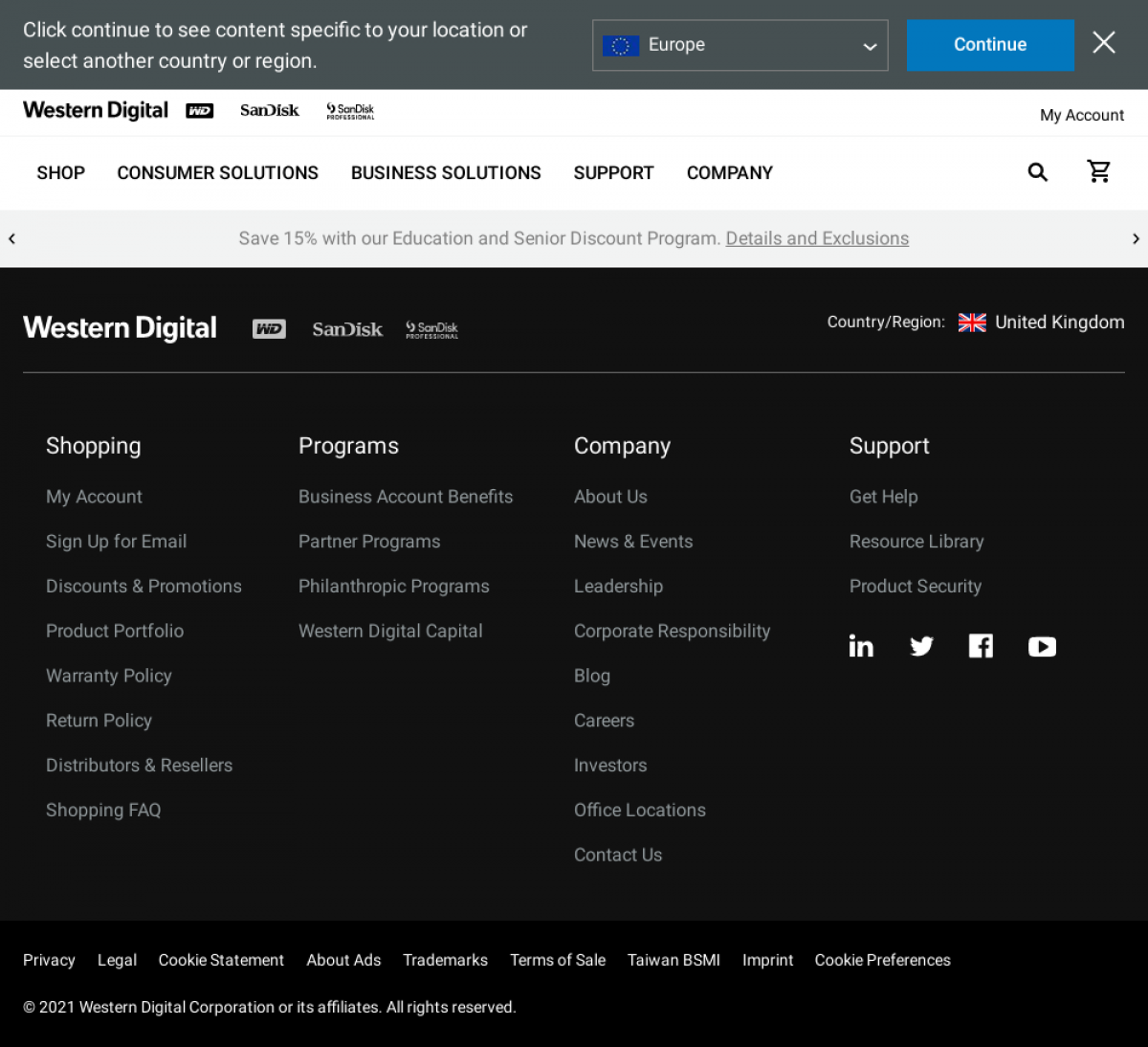Viewport: 1148px width, 1047px height.
Task: Show previous promo banner message
Action: [x=11, y=238]
